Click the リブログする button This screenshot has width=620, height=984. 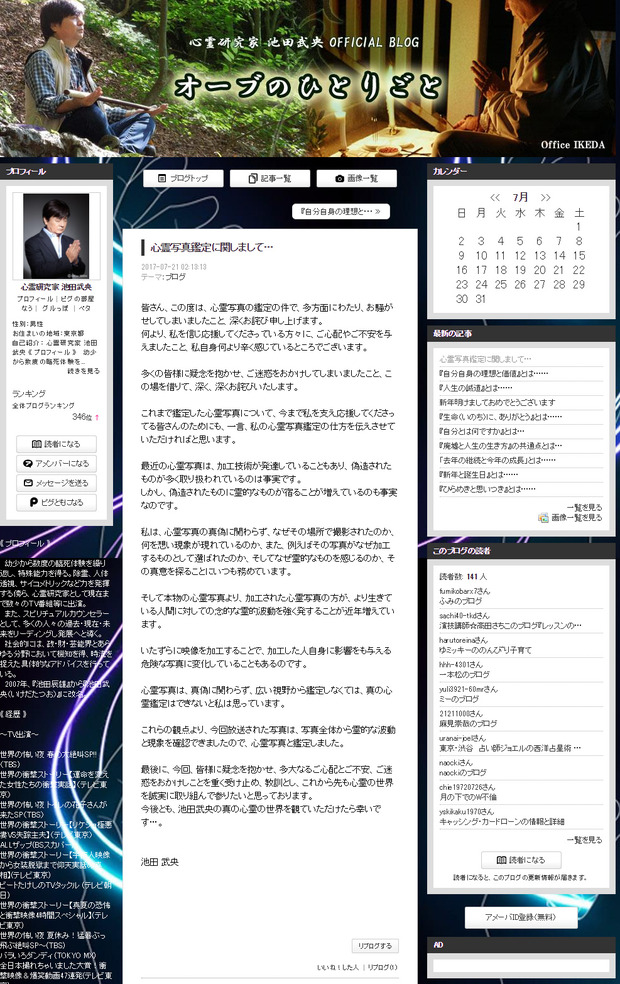[375, 946]
